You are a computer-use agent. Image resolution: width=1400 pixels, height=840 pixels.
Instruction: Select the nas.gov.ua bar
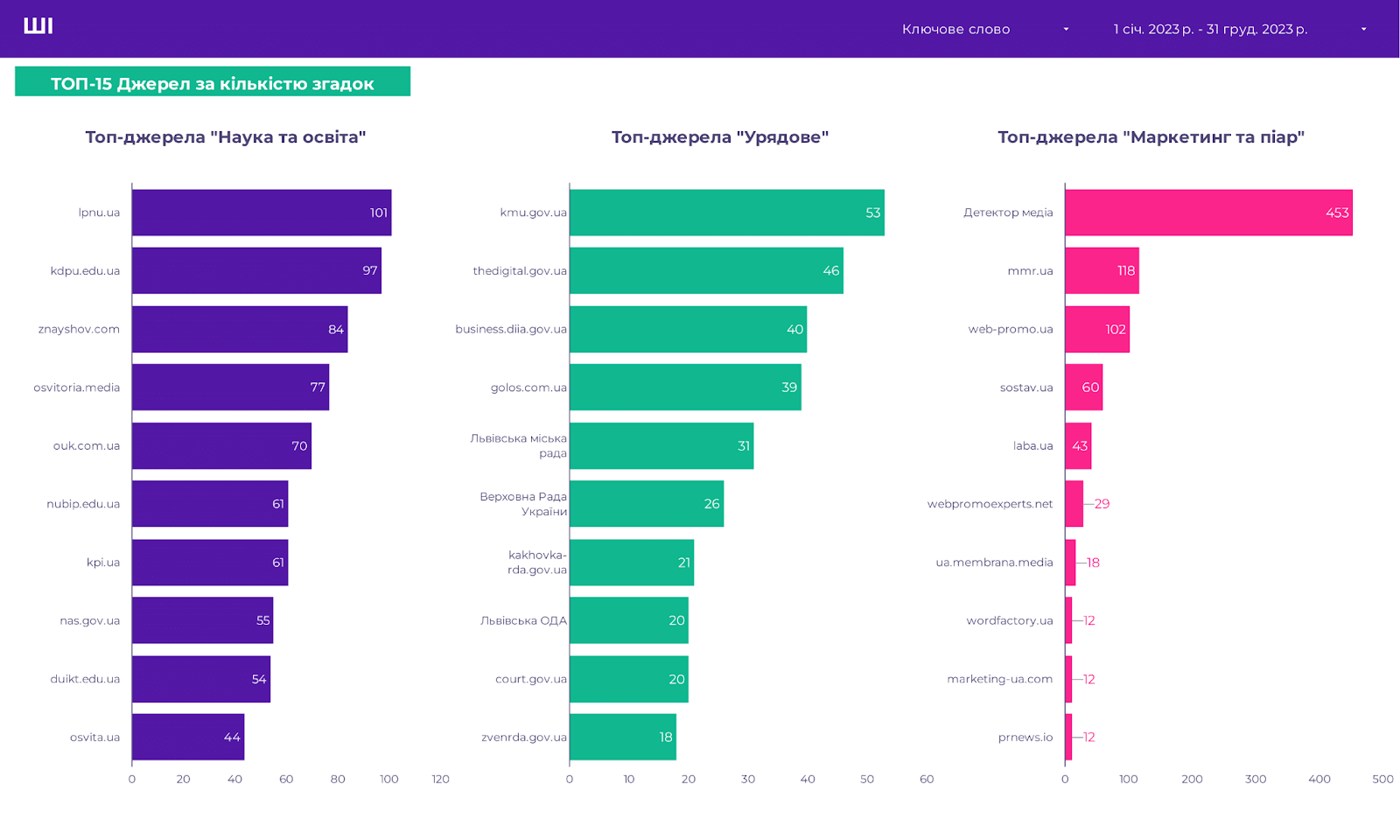[x=202, y=620]
